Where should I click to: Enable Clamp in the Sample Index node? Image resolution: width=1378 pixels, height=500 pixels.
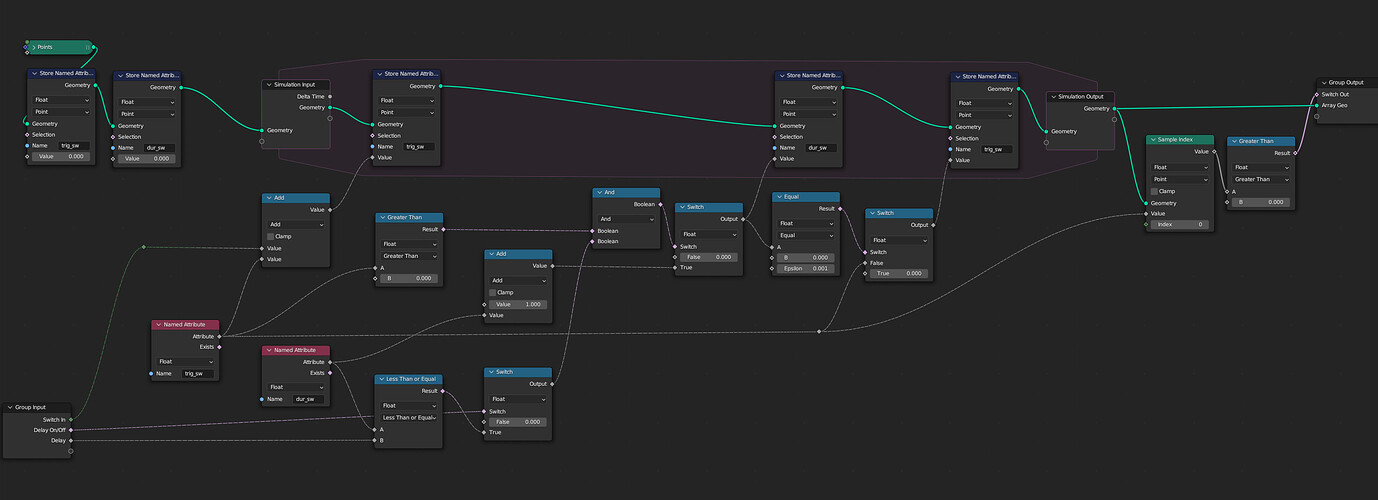pos(1155,191)
